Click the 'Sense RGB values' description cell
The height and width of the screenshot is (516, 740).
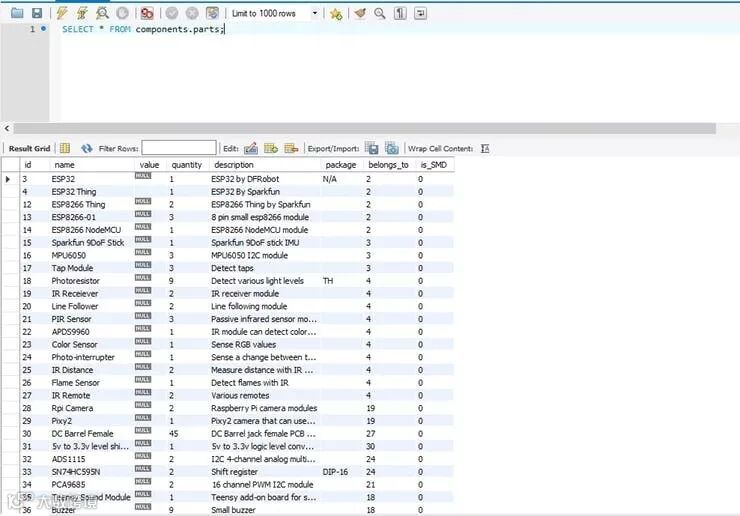(244, 345)
